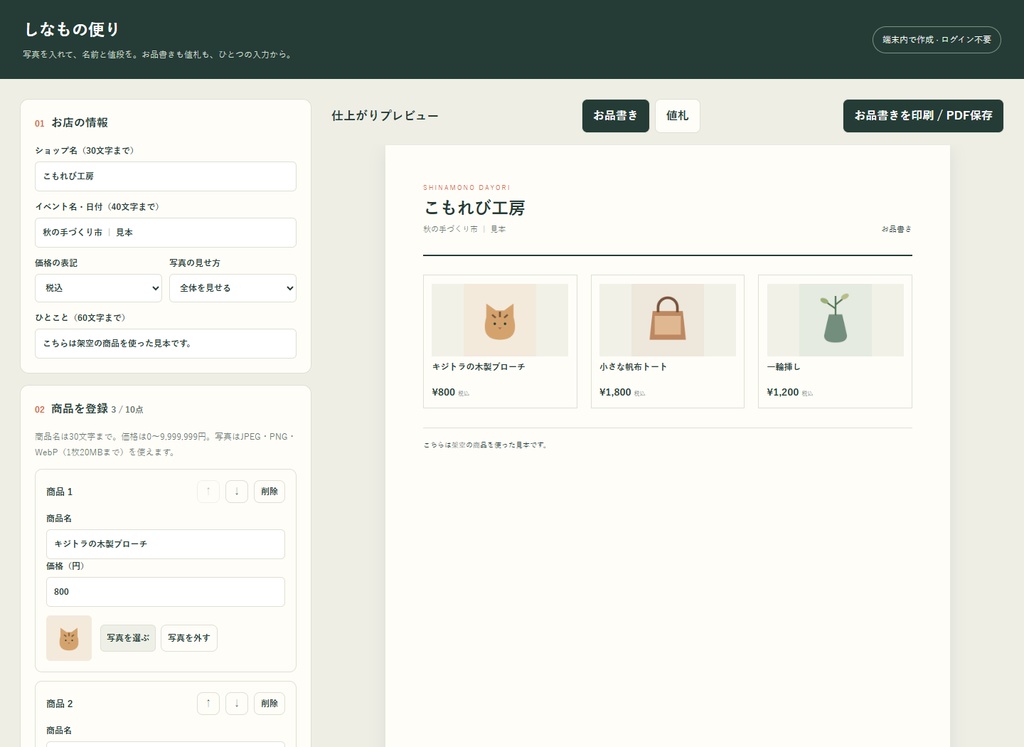Focus the ひとこと input field

pos(166,343)
